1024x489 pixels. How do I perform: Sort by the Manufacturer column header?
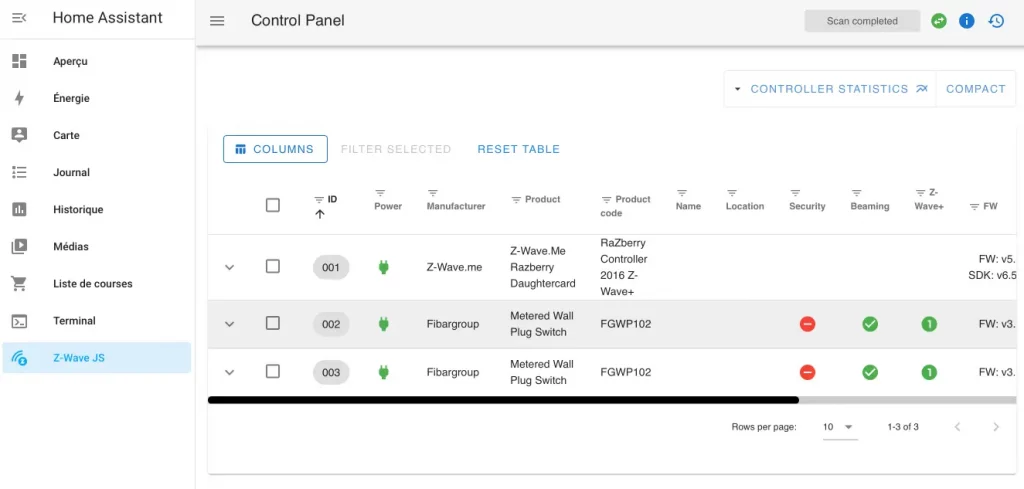[x=455, y=206]
